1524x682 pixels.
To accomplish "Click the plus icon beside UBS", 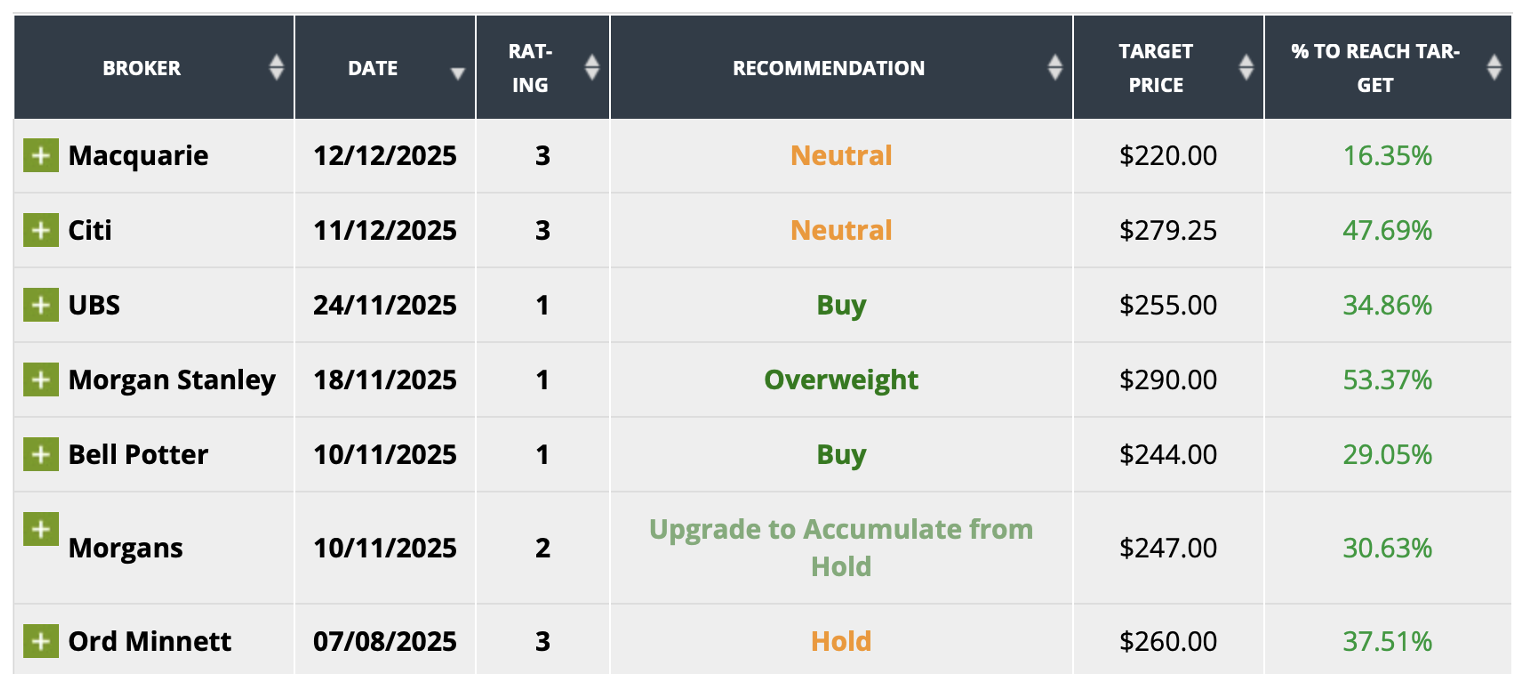I will 40,305.
